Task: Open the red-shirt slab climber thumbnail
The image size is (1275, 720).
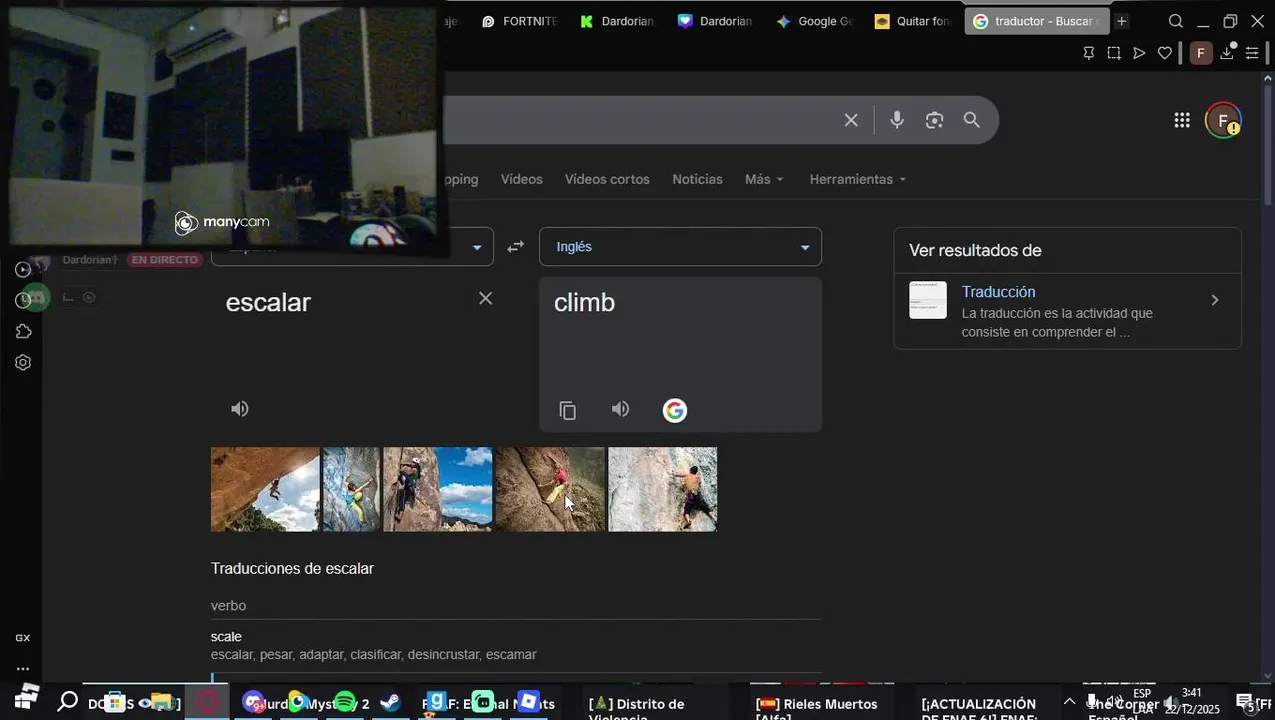Action: [x=550, y=489]
